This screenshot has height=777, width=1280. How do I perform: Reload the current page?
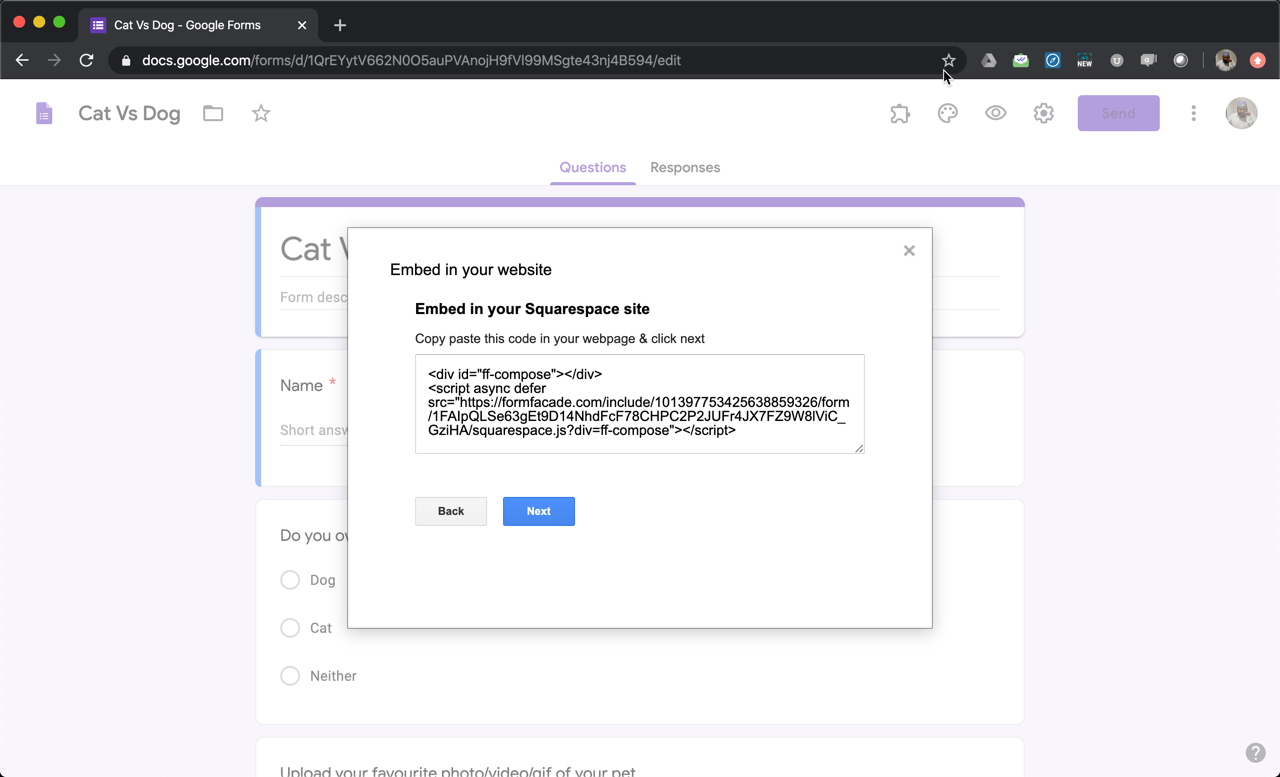(x=86, y=60)
